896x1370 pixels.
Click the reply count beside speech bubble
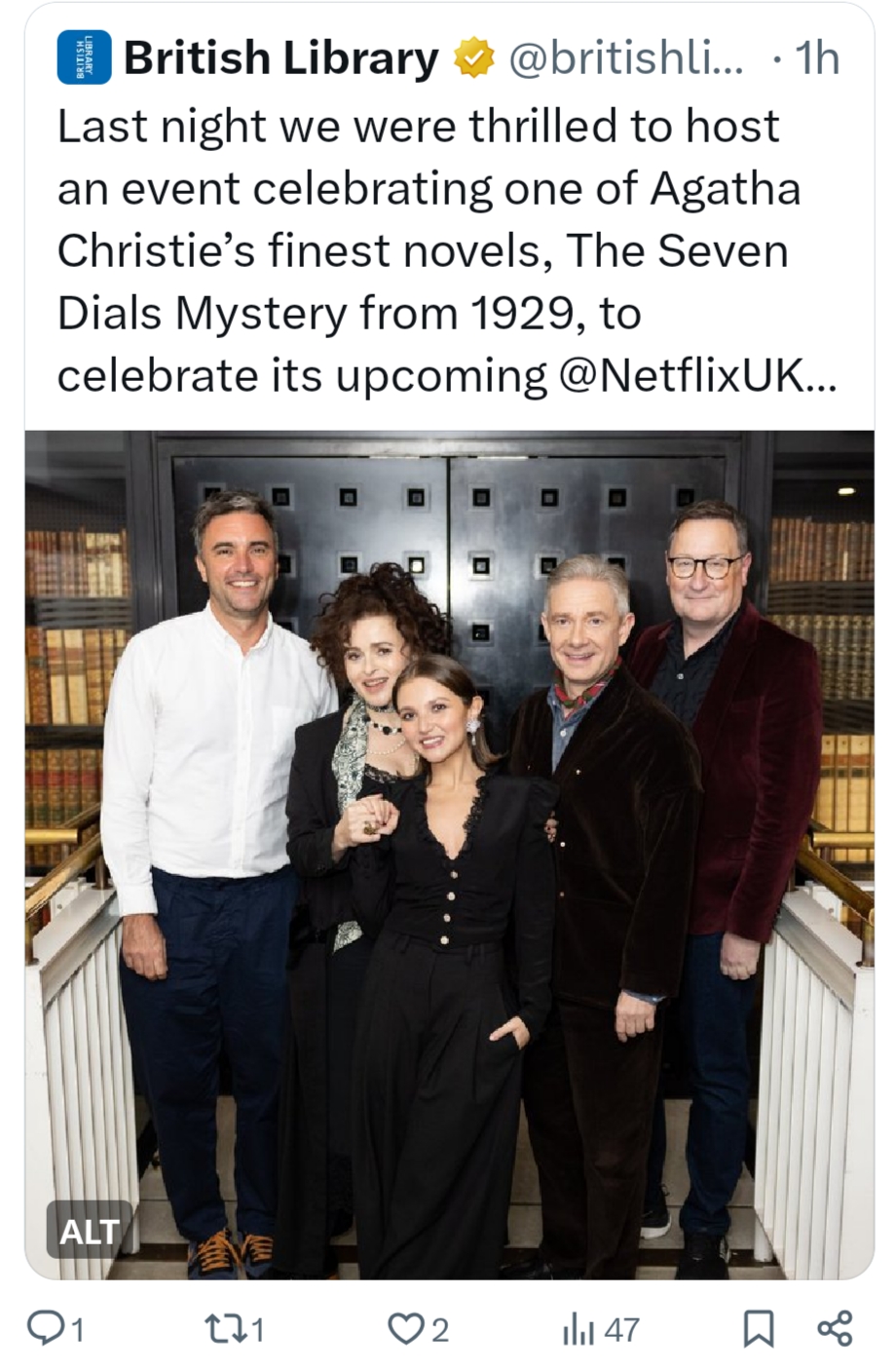point(77,1329)
